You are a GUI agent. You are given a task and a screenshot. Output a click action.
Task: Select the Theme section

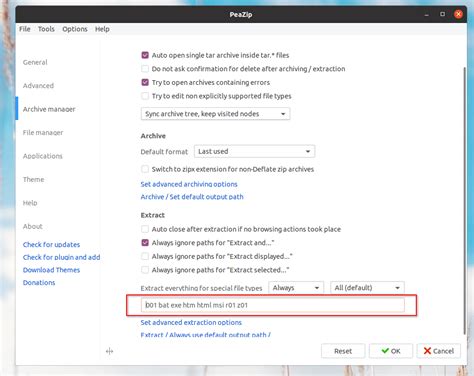(x=33, y=179)
